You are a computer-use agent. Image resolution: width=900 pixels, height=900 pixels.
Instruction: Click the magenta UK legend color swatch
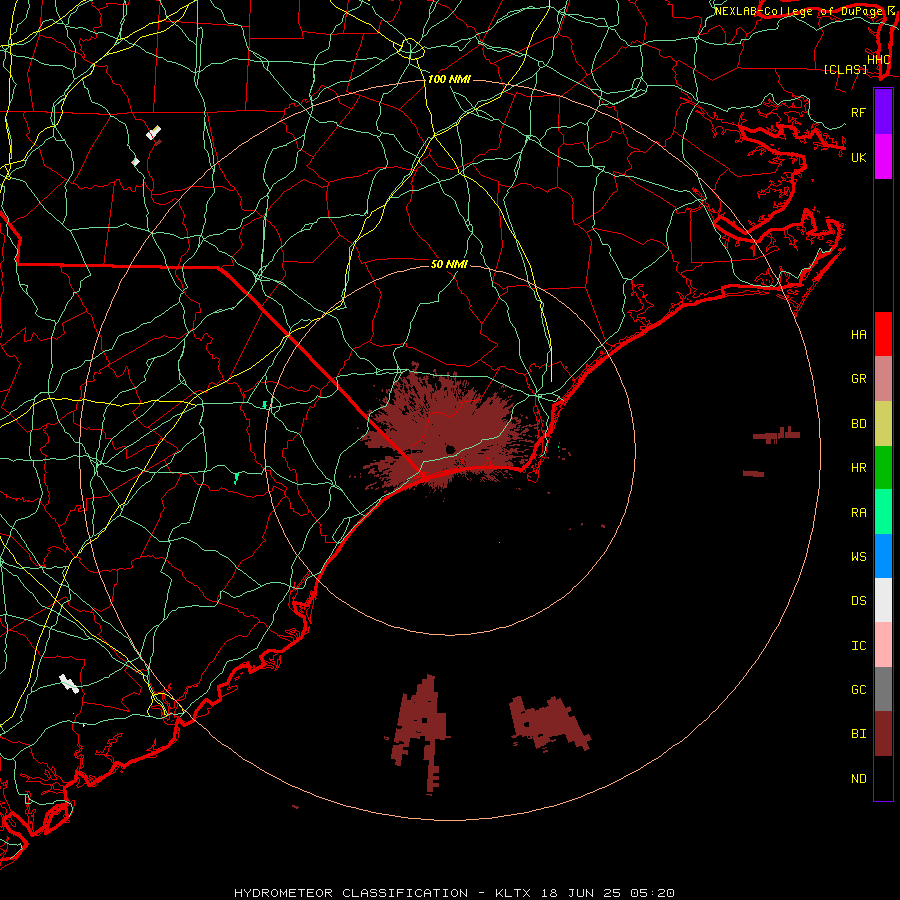tap(883, 157)
